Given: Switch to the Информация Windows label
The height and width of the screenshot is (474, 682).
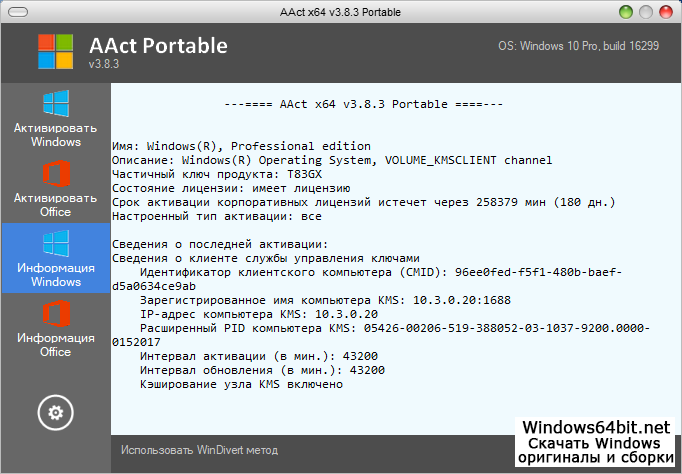Looking at the screenshot, I should [x=55, y=275].
